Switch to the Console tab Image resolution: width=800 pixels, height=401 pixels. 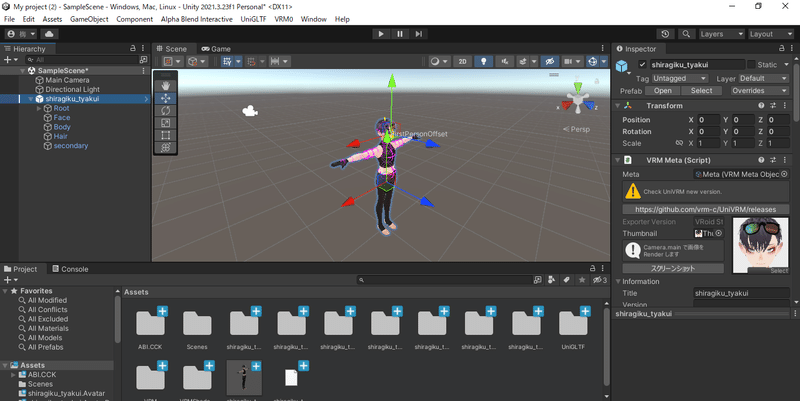tap(70, 269)
